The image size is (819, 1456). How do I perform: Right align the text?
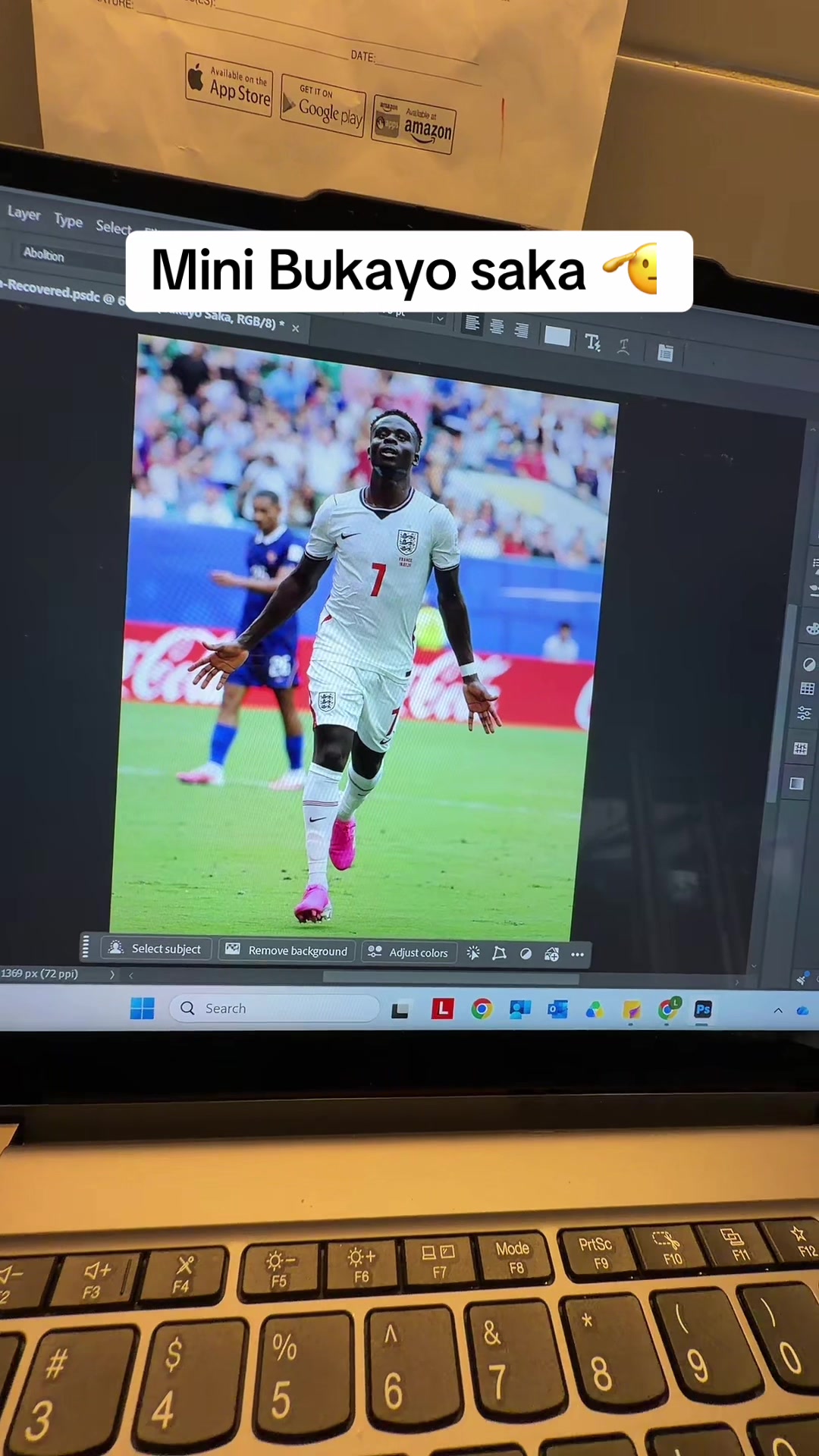(x=522, y=330)
